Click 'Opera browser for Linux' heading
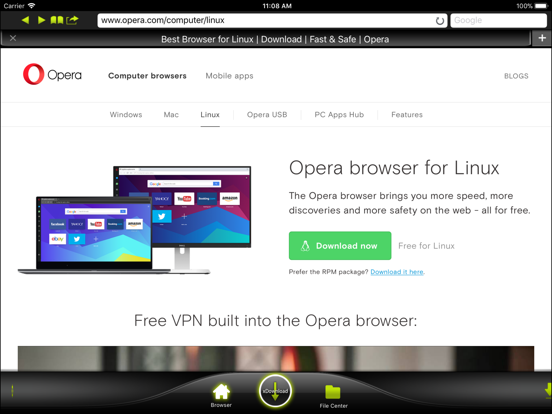The width and height of the screenshot is (552, 414). point(394,168)
